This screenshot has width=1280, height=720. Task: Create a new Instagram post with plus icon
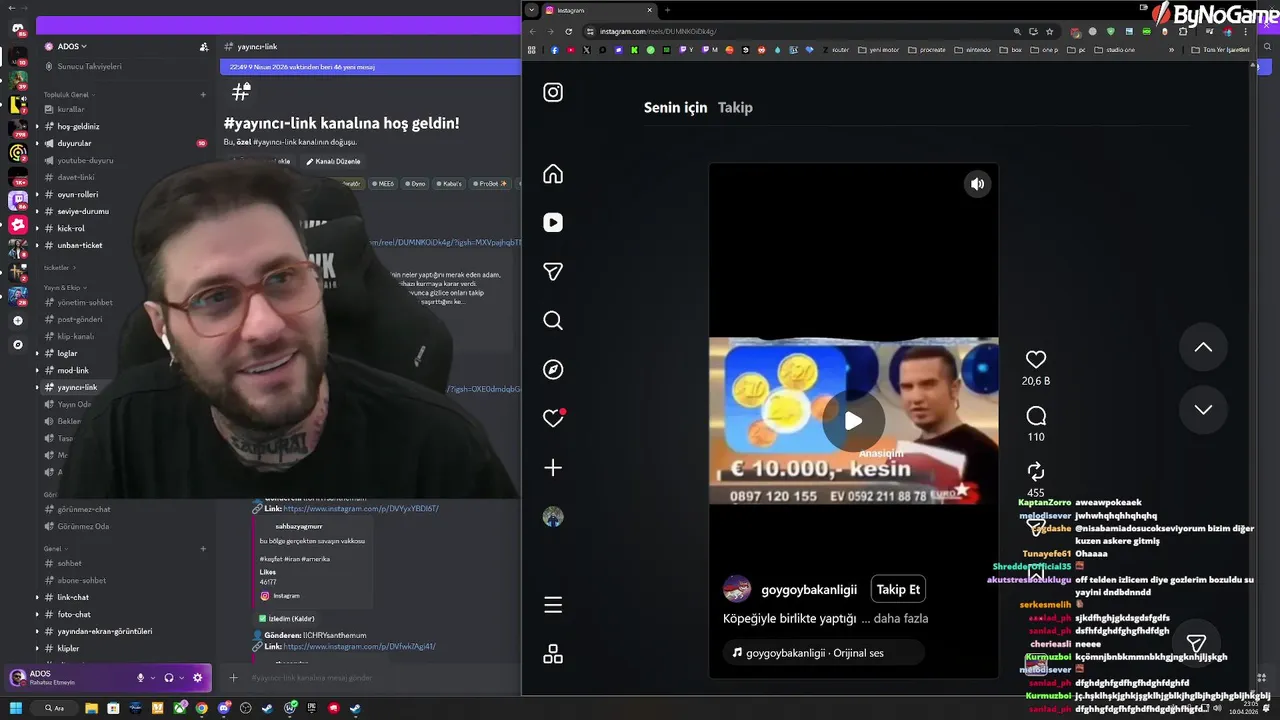[x=553, y=468]
